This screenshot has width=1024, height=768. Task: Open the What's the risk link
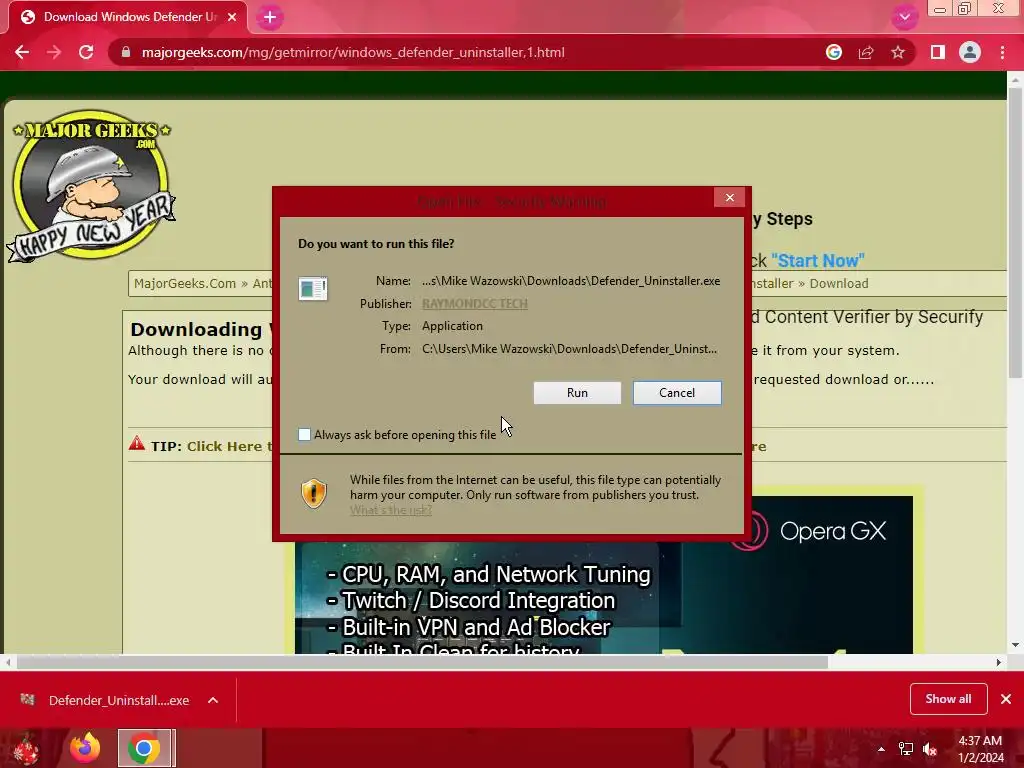pyautogui.click(x=391, y=510)
